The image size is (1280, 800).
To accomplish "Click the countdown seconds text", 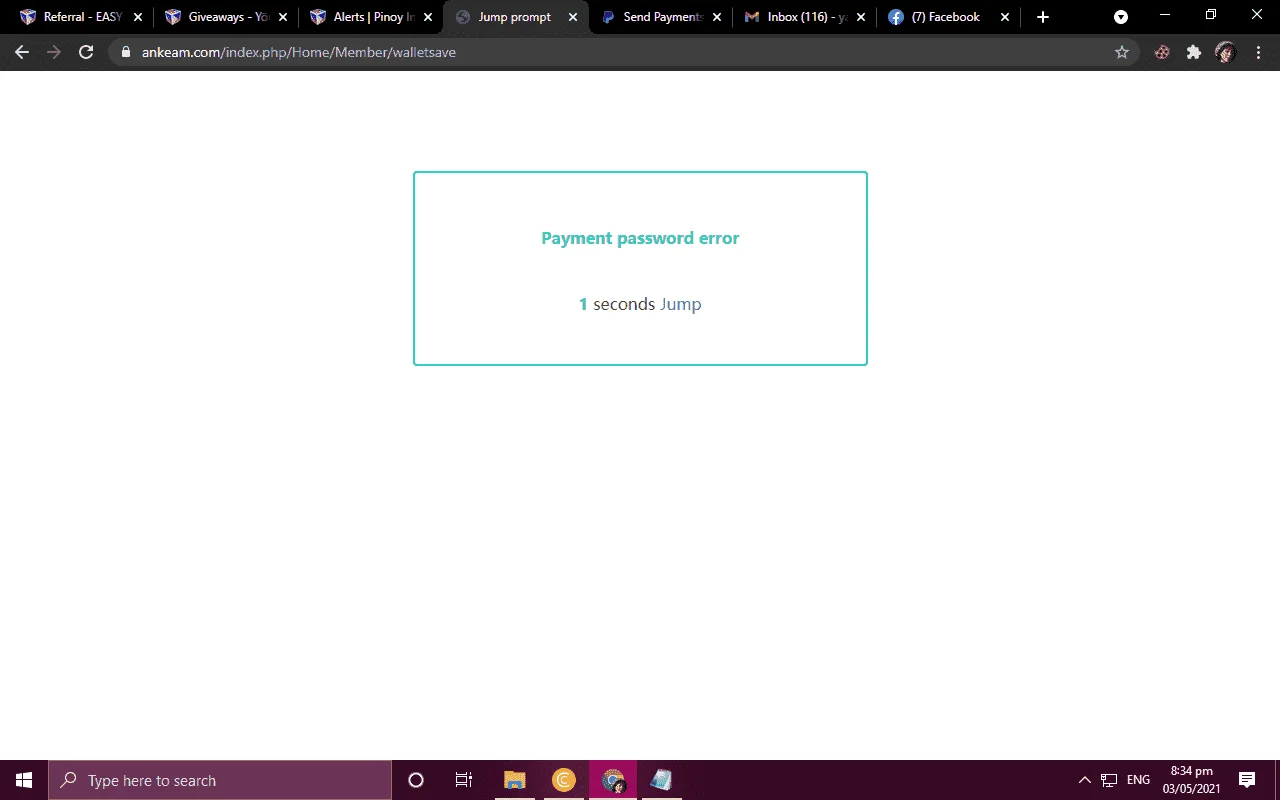I will [617, 304].
